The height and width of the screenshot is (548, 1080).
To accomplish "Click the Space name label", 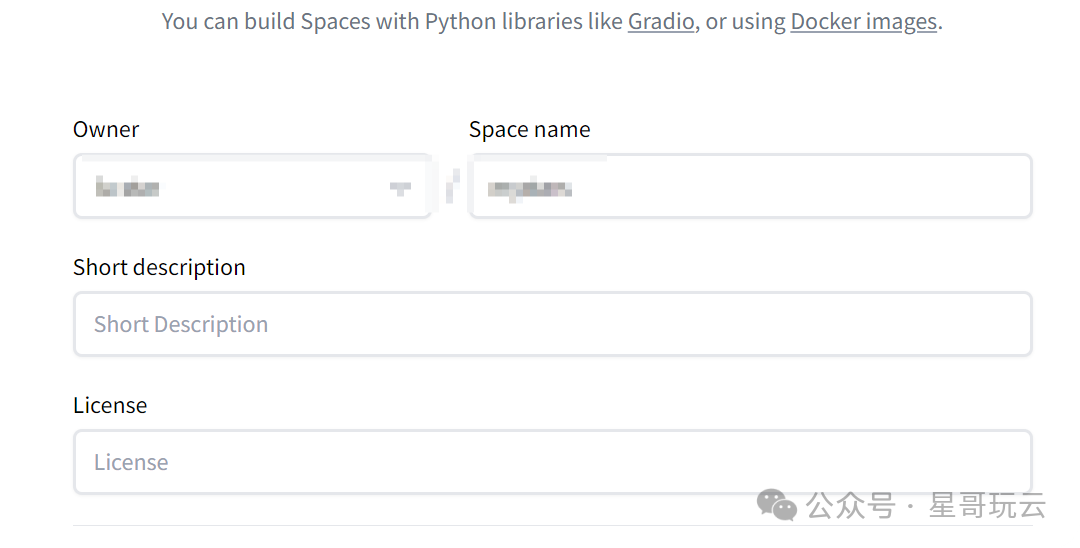I will [529, 129].
